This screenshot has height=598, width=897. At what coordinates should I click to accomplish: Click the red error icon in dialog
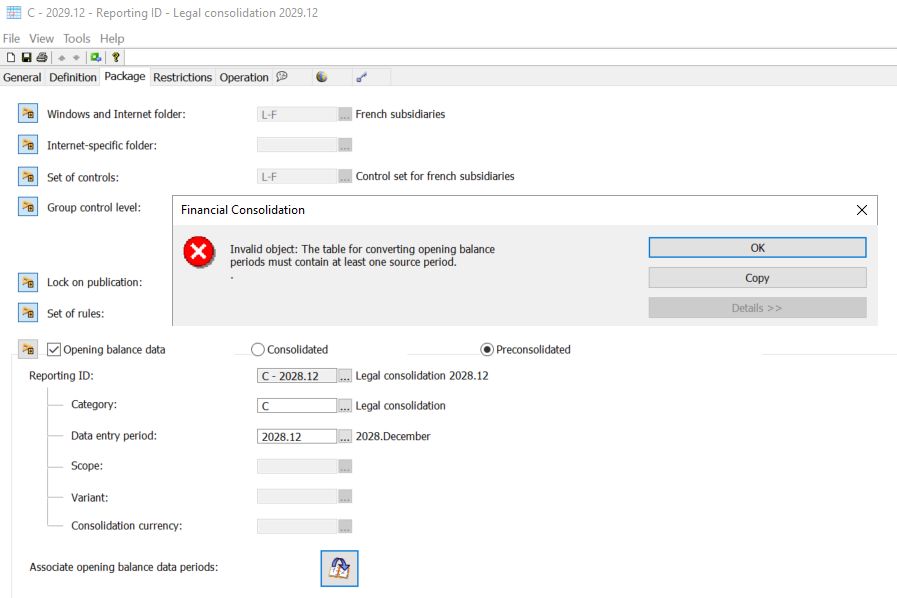[199, 251]
